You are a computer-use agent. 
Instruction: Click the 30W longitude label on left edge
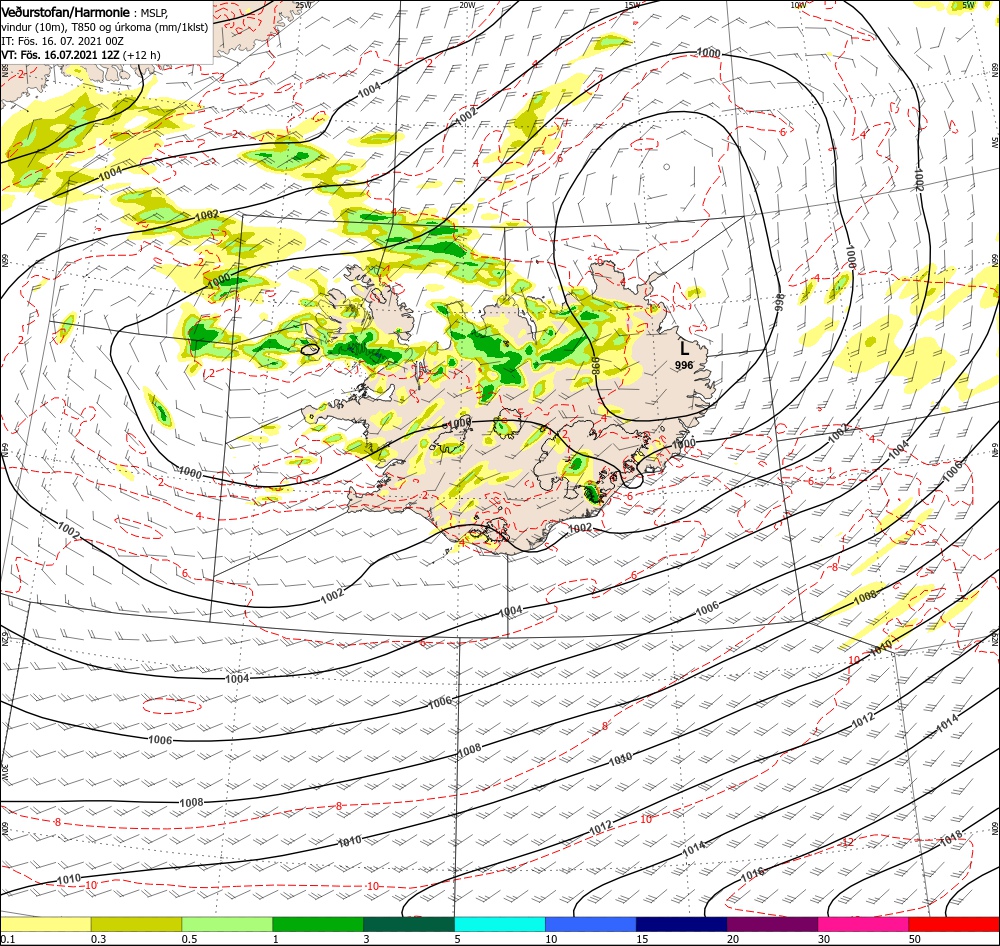tap(4, 772)
